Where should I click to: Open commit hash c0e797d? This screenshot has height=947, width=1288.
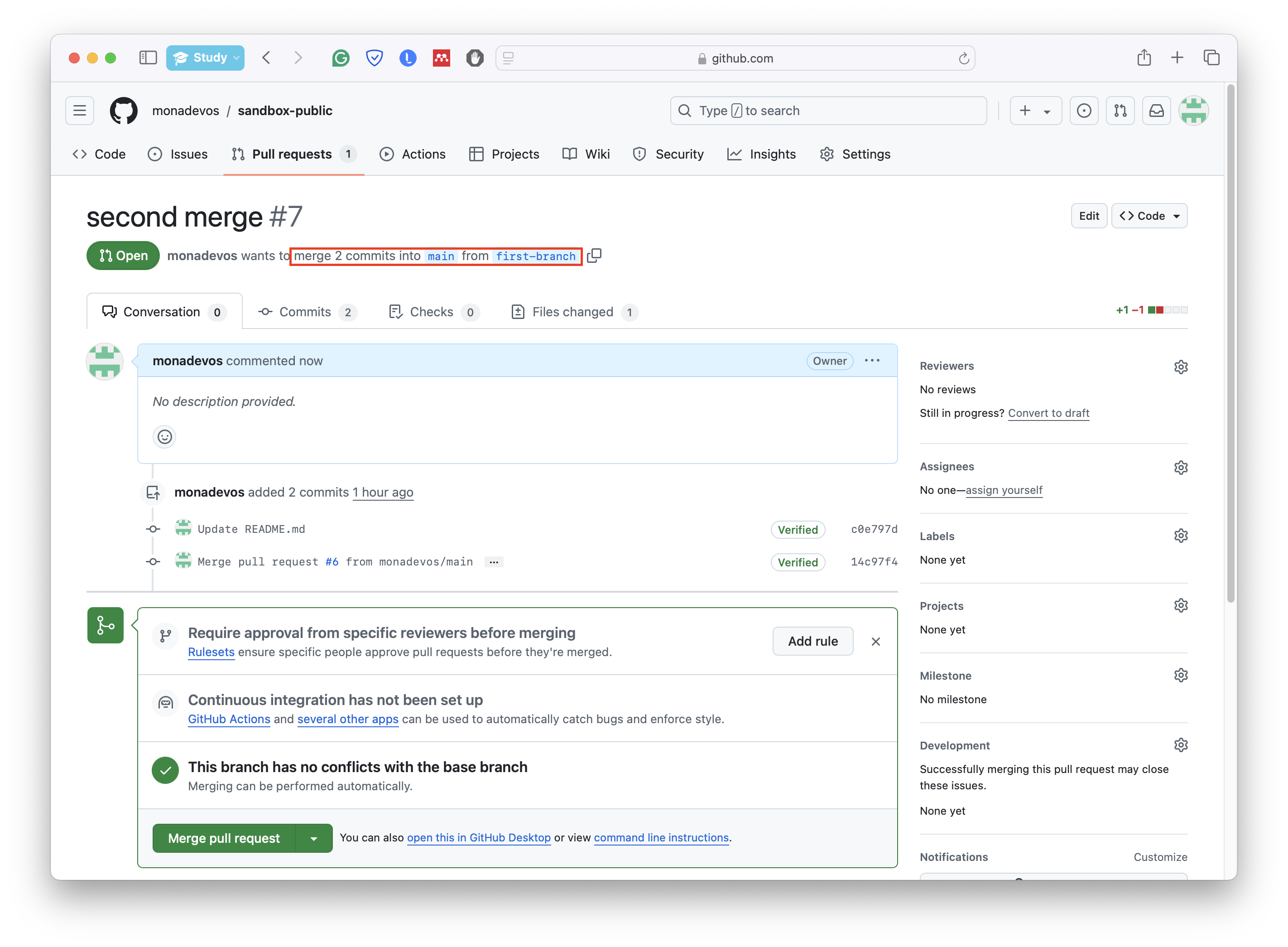click(x=875, y=529)
